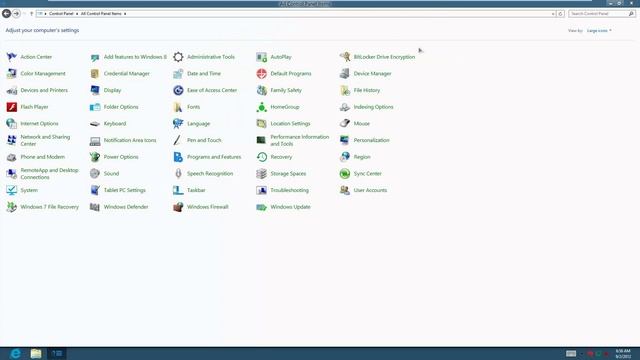The height and width of the screenshot is (360, 640).
Task: Click the Notification Area Icons link
Action: tap(130, 140)
